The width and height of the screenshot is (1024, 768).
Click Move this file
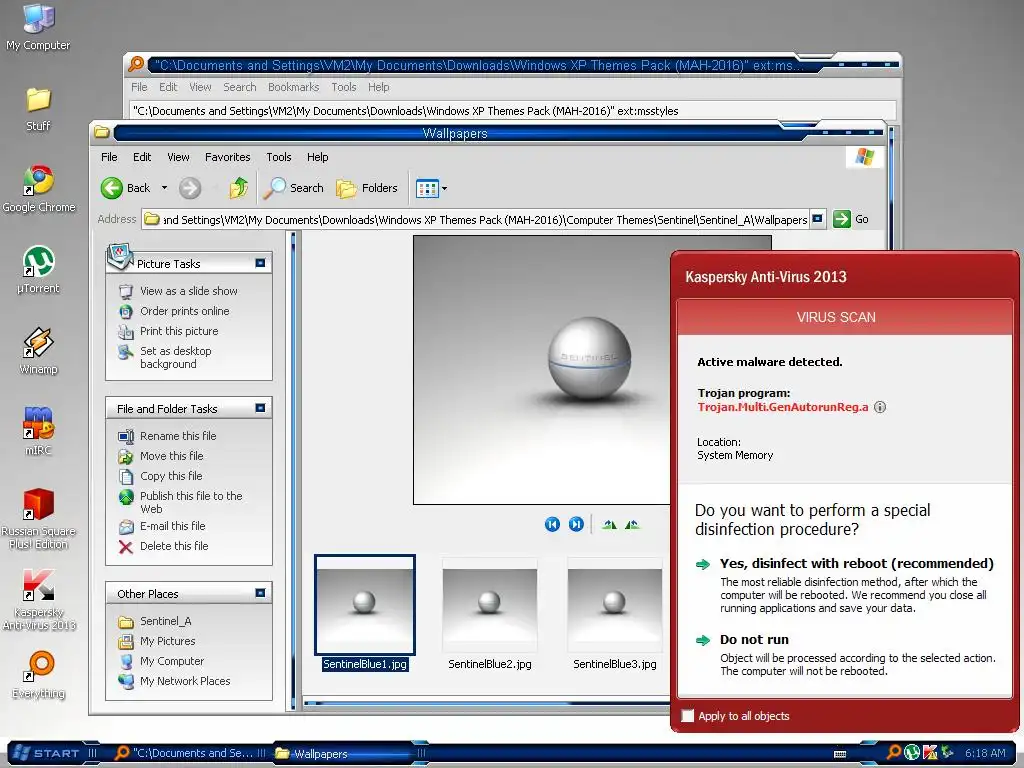[171, 456]
